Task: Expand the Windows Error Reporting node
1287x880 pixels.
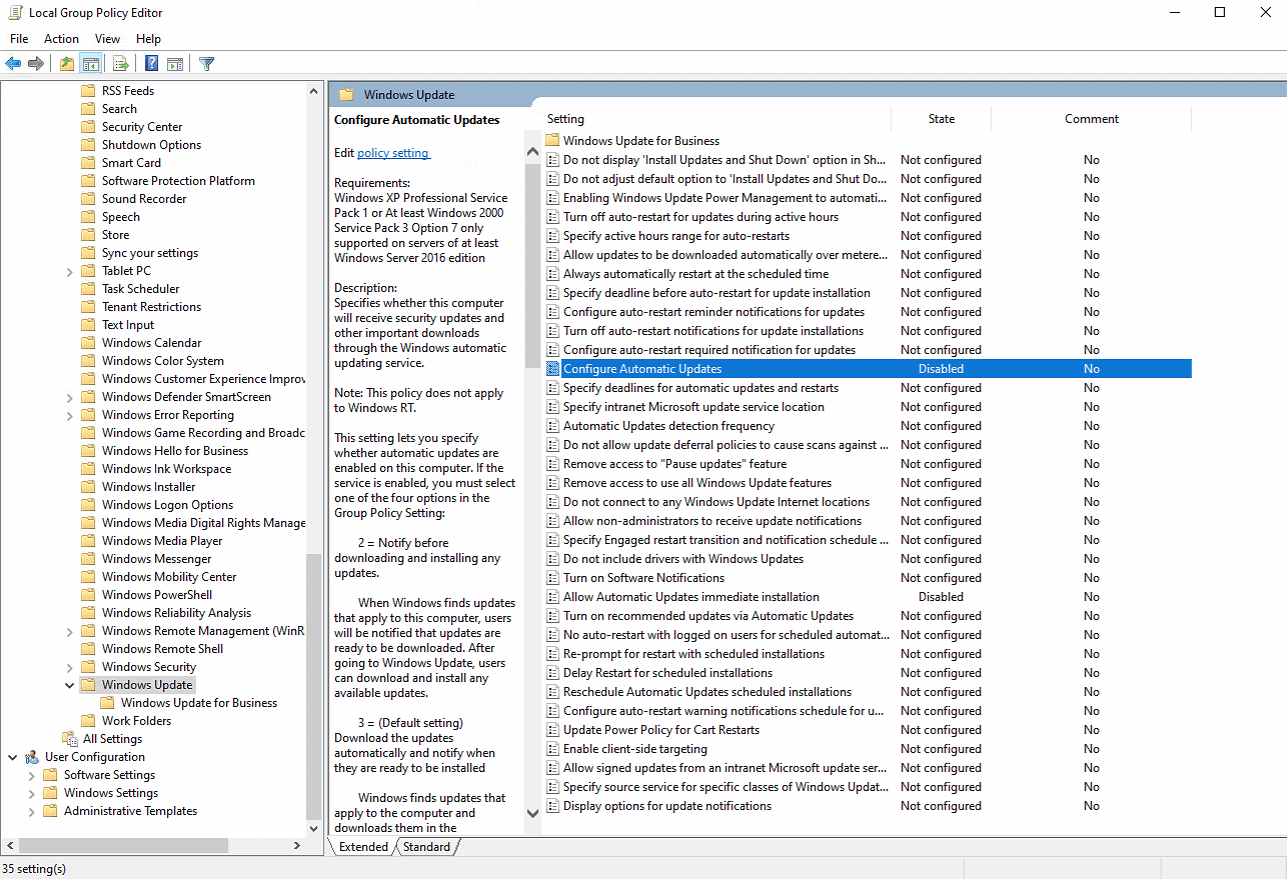Action: (69, 415)
